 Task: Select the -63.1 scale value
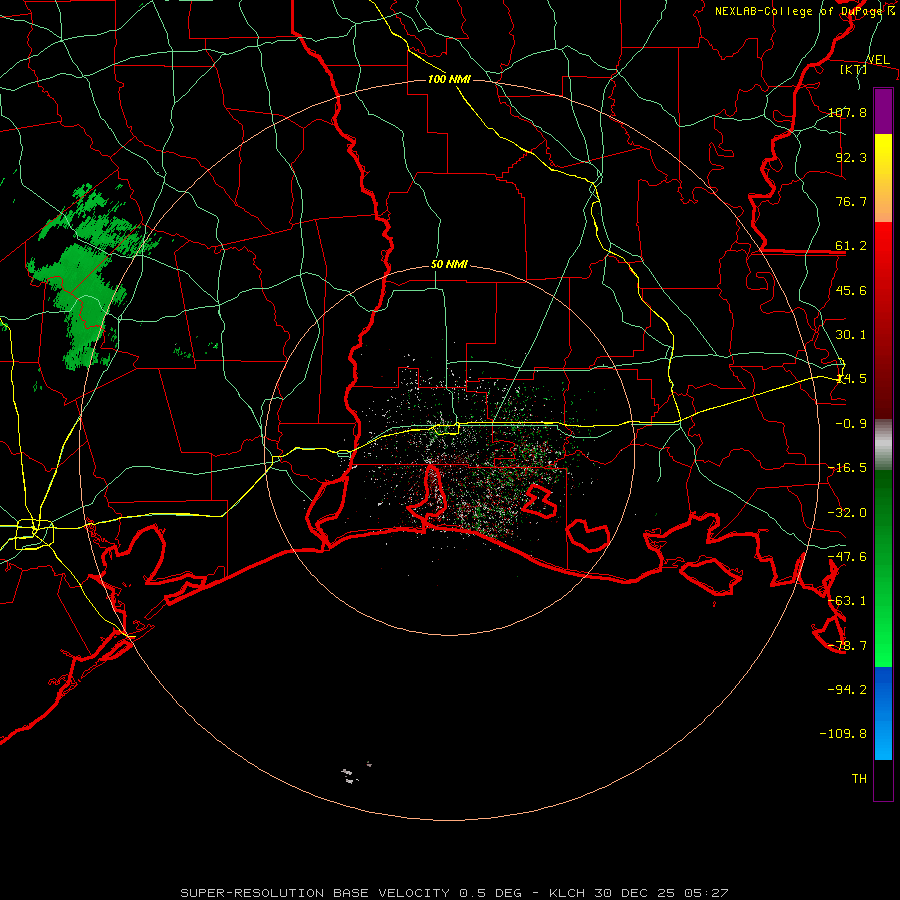point(847,601)
